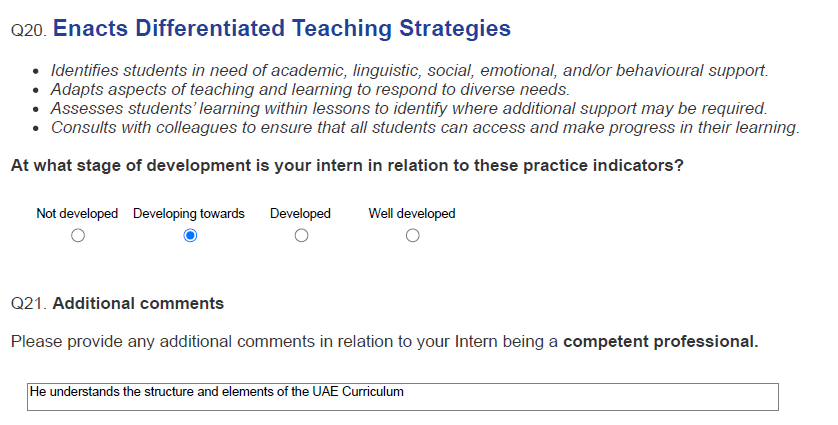Click the Q20 question number

[x=29, y=30]
